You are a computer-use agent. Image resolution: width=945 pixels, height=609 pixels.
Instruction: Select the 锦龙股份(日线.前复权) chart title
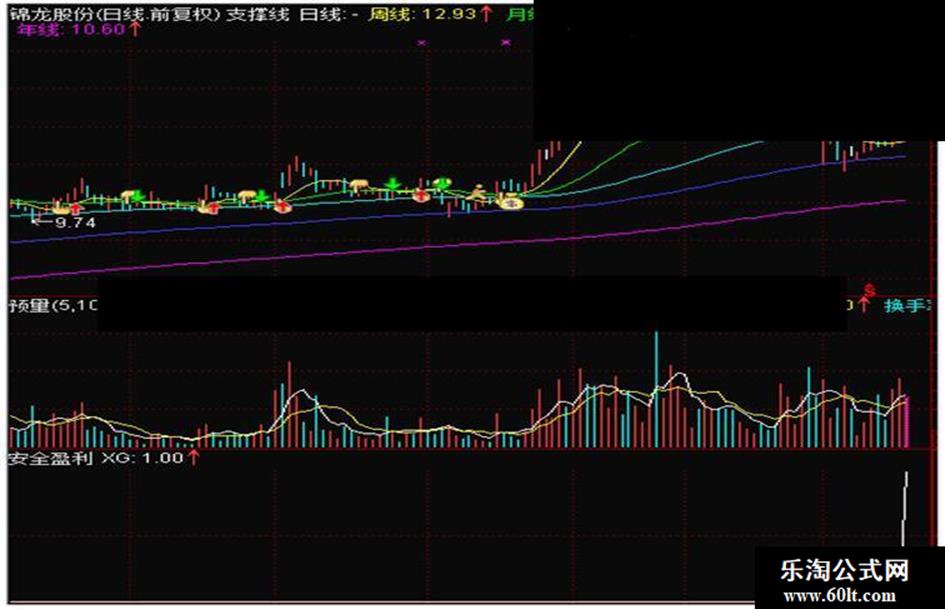(x=115, y=13)
